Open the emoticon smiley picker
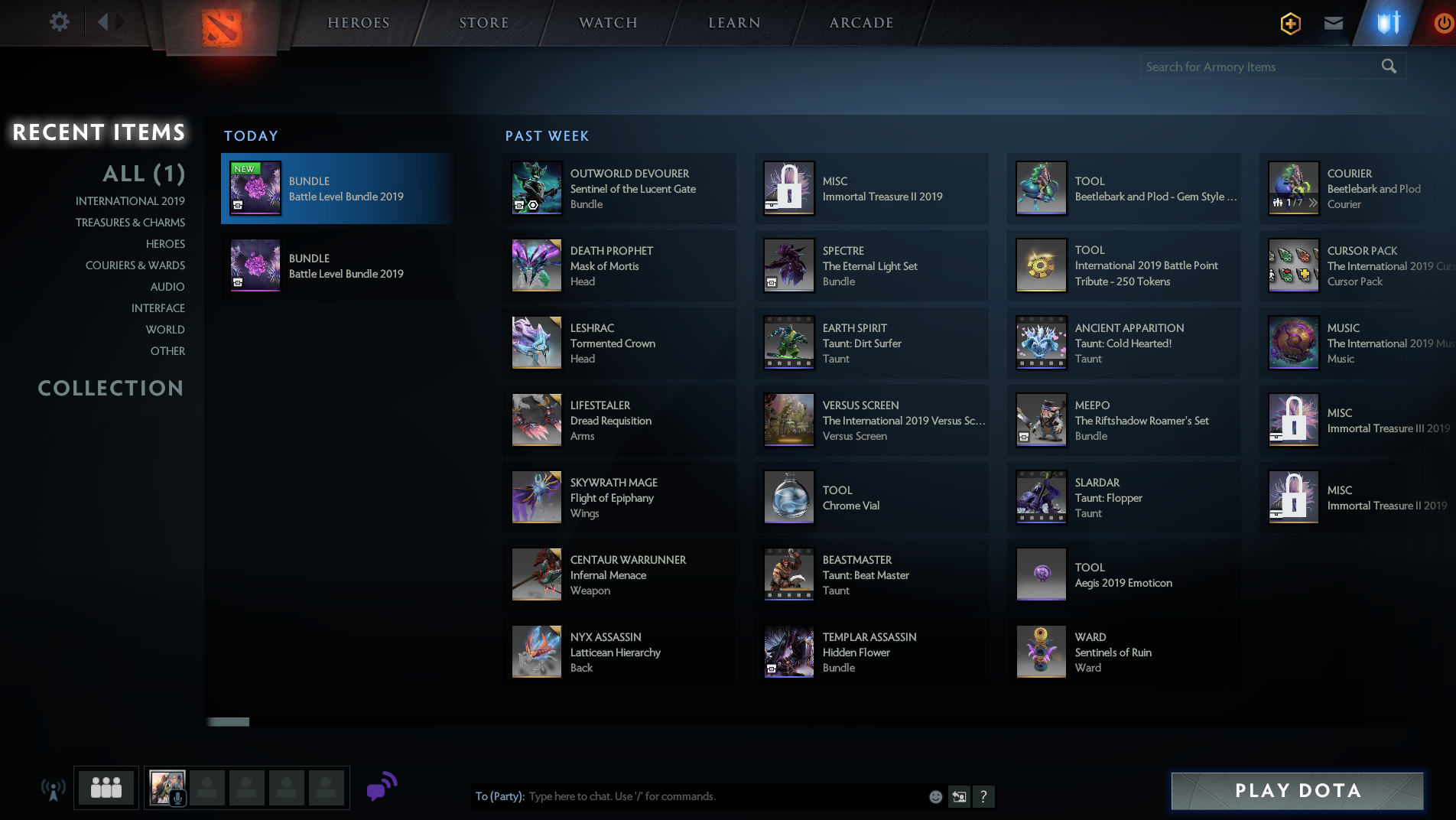The height and width of the screenshot is (820, 1456). [935, 797]
